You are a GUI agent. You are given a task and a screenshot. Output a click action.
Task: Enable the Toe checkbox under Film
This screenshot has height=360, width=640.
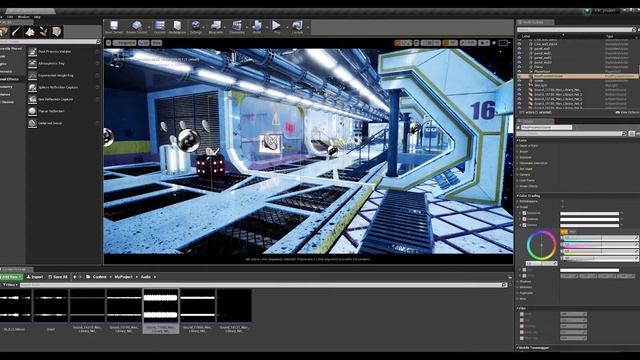[522, 320]
